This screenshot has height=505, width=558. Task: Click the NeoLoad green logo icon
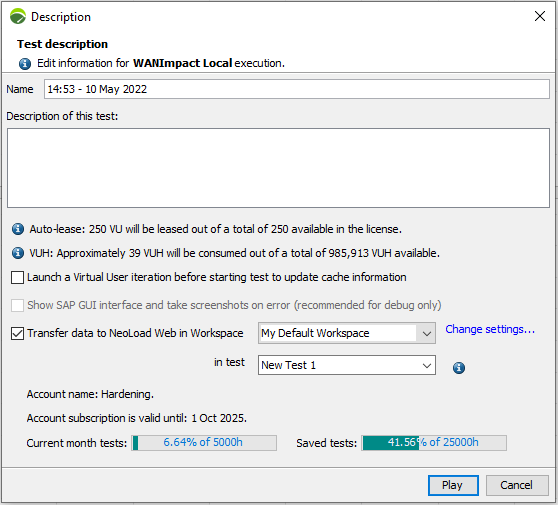point(18,16)
